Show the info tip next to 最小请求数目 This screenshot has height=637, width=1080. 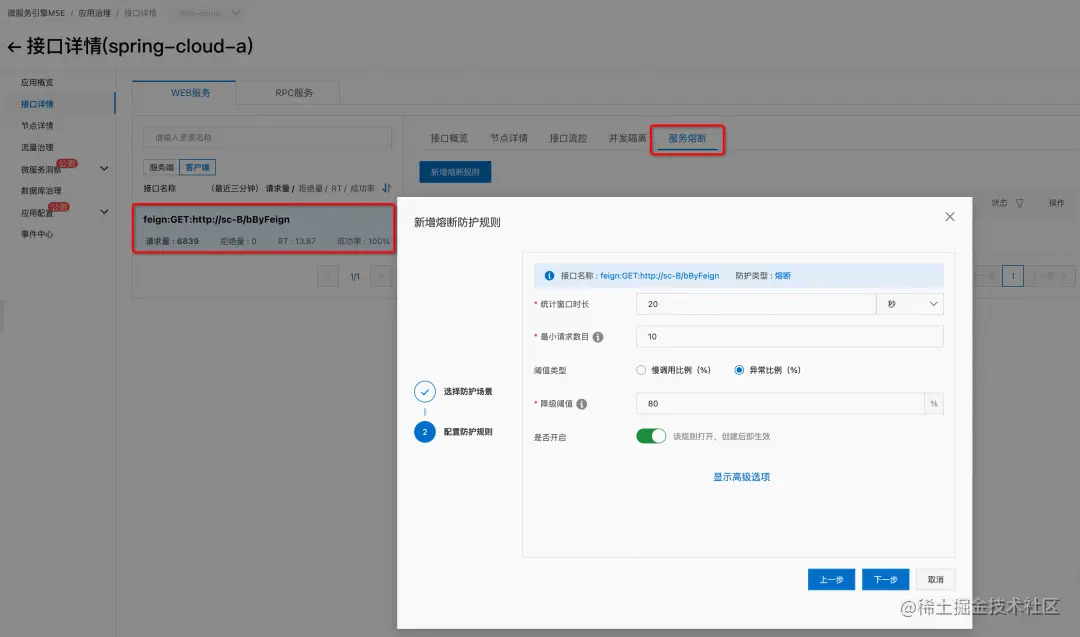[x=598, y=337]
